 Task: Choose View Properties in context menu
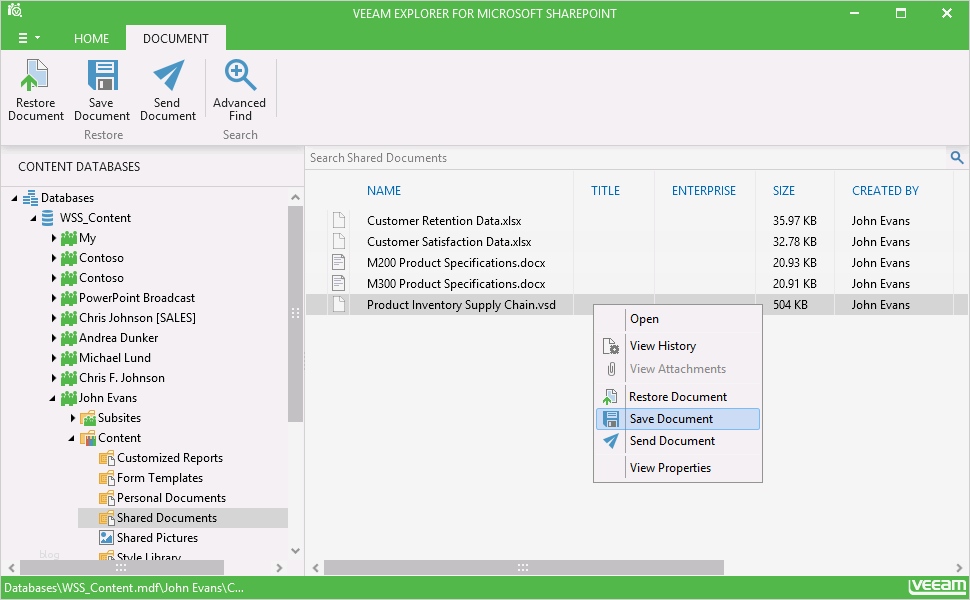[x=677, y=468]
